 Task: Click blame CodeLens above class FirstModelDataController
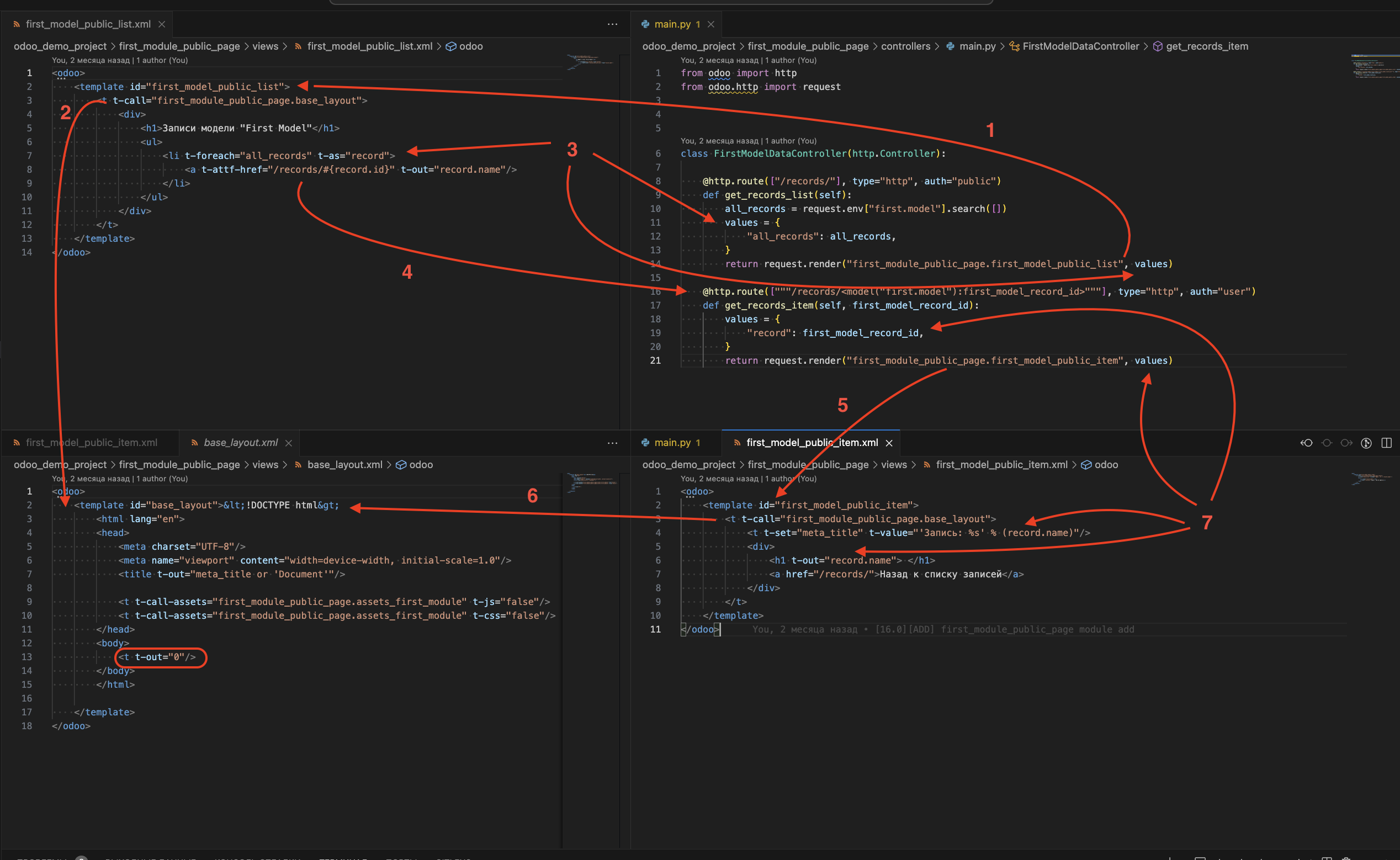click(x=748, y=141)
